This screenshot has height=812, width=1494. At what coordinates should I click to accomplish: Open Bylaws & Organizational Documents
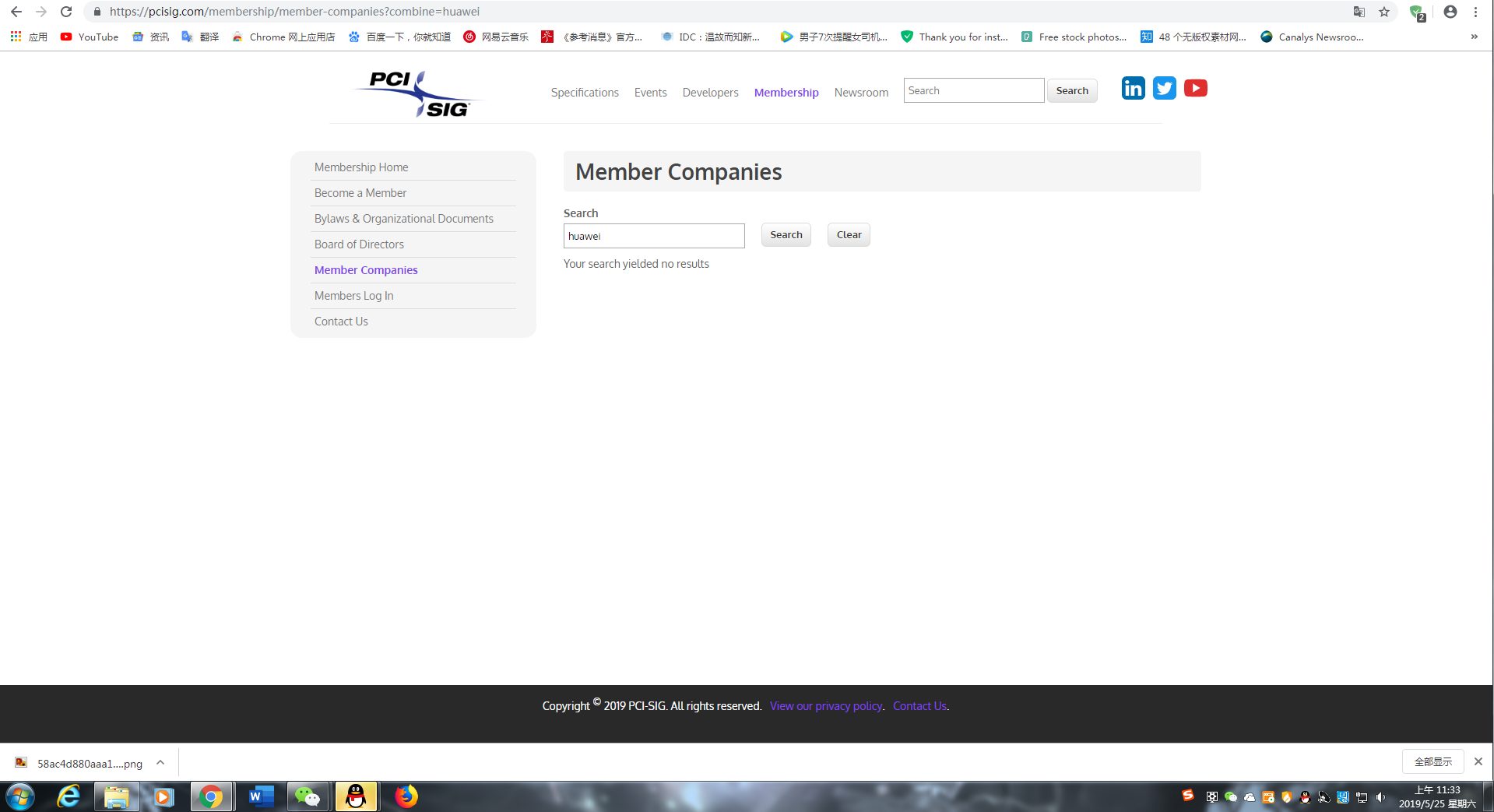[404, 219]
